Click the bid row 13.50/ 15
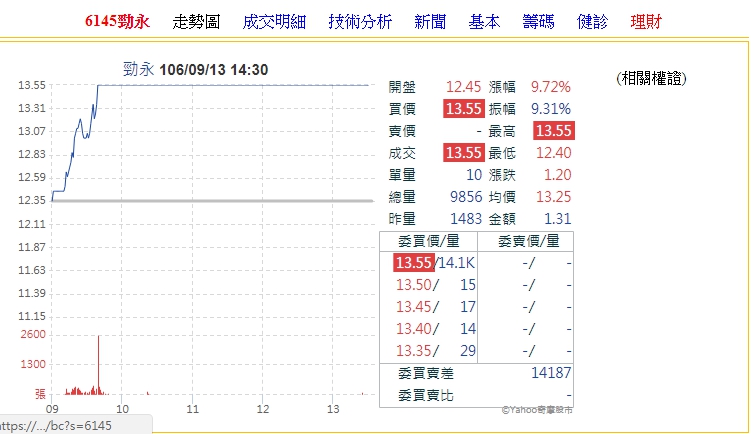The image size is (751, 434). [435, 285]
